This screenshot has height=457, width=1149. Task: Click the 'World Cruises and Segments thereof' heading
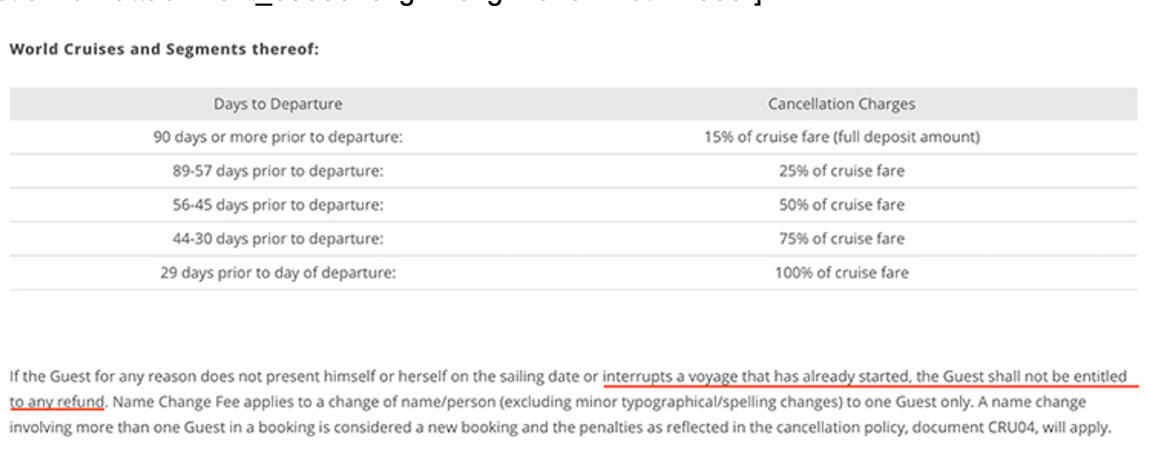164,51
